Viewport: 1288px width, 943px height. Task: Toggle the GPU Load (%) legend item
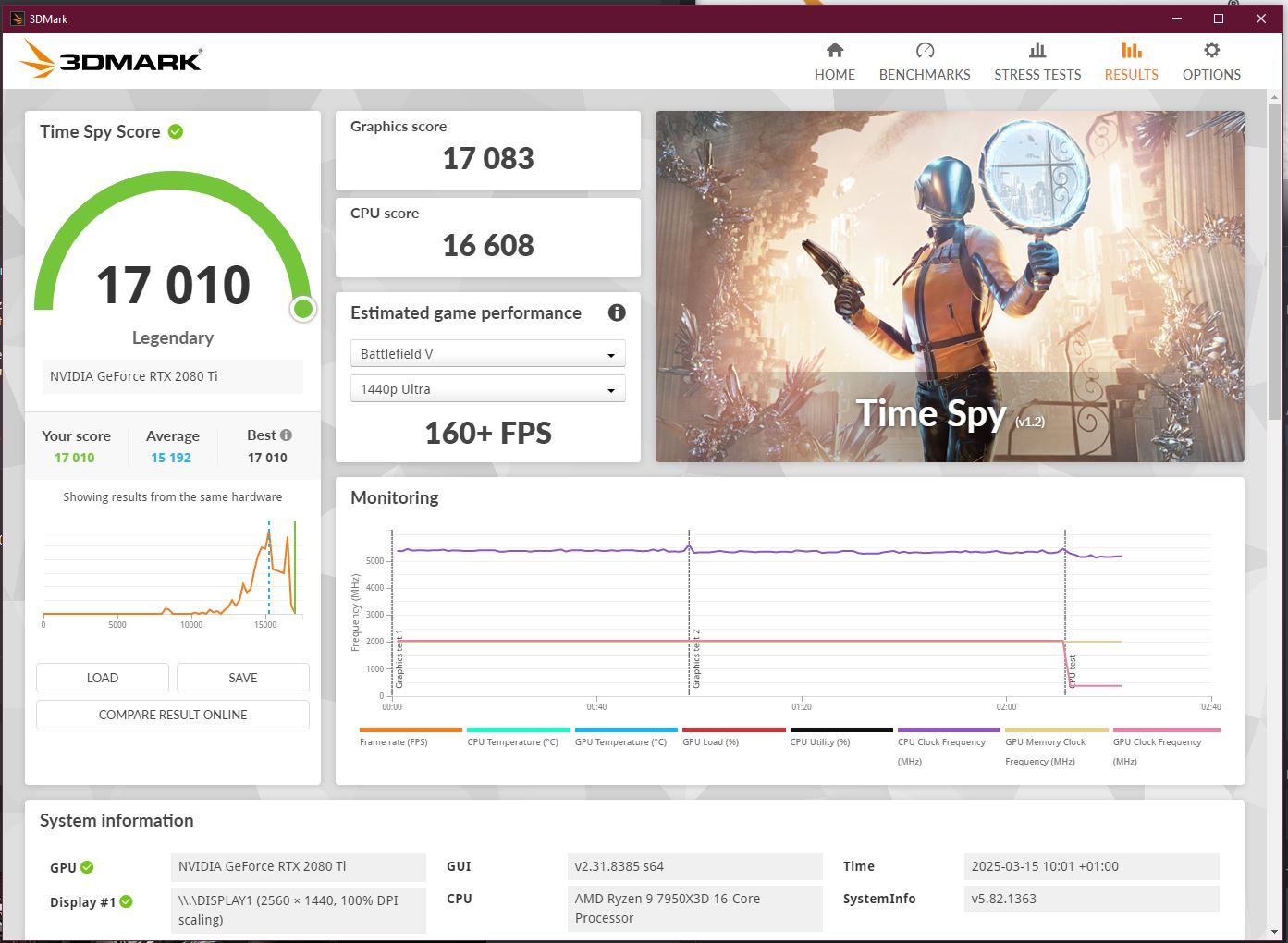733,737
